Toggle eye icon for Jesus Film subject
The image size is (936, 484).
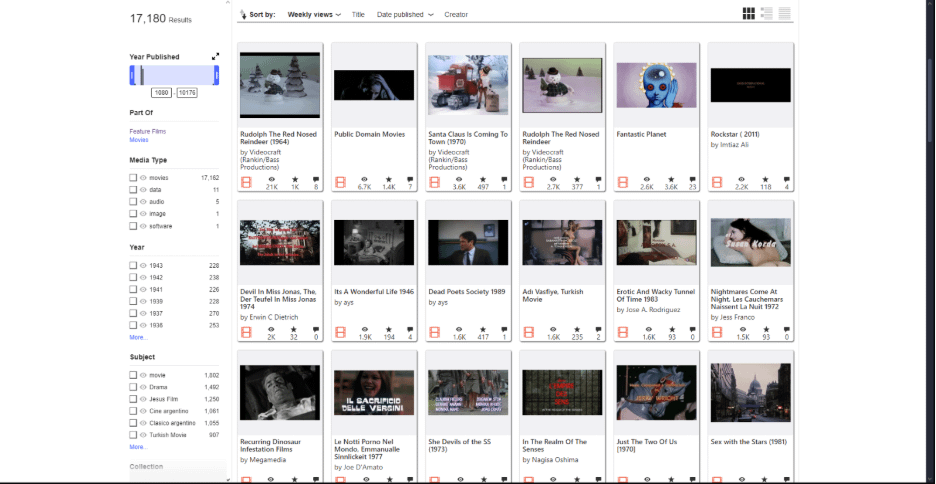coord(143,399)
